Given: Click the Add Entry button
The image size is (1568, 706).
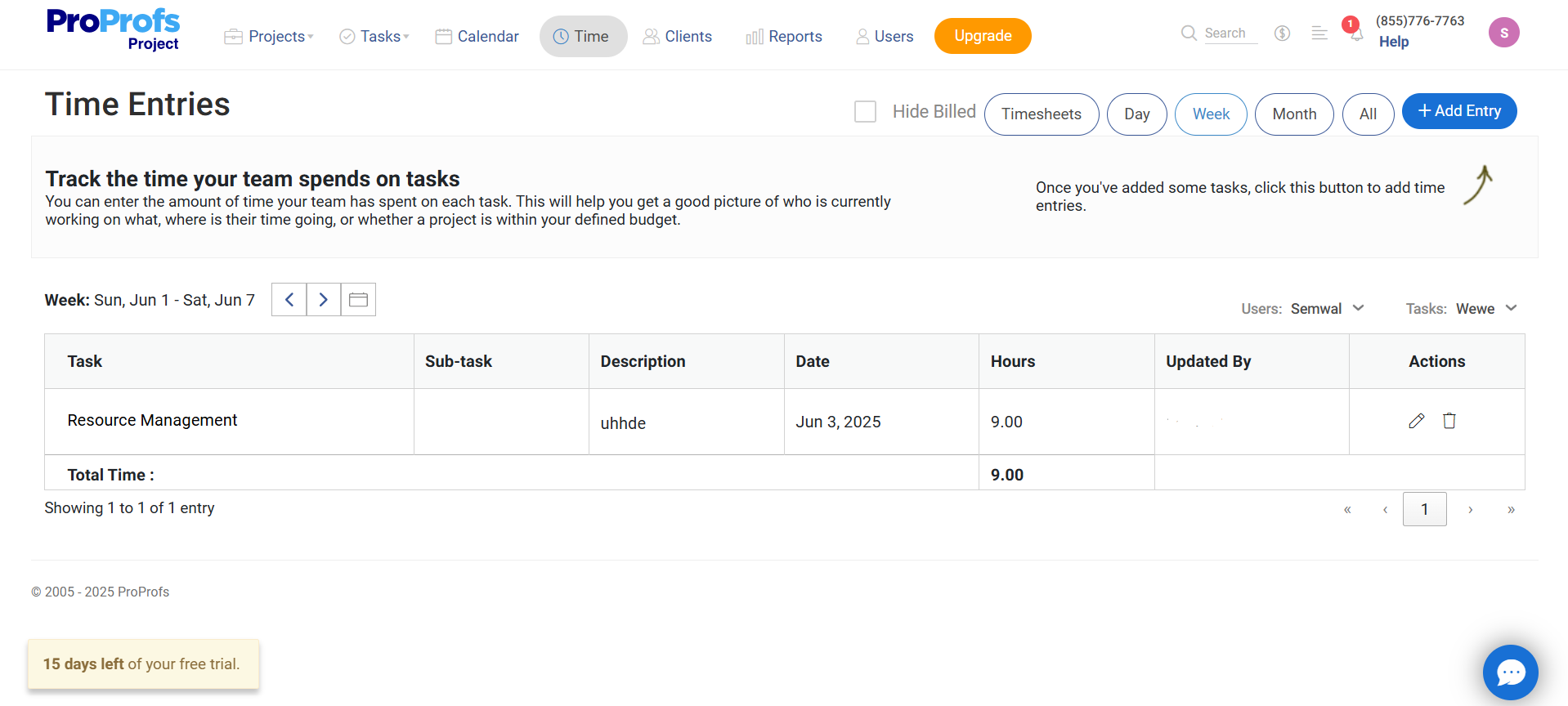Looking at the screenshot, I should 1459,111.
